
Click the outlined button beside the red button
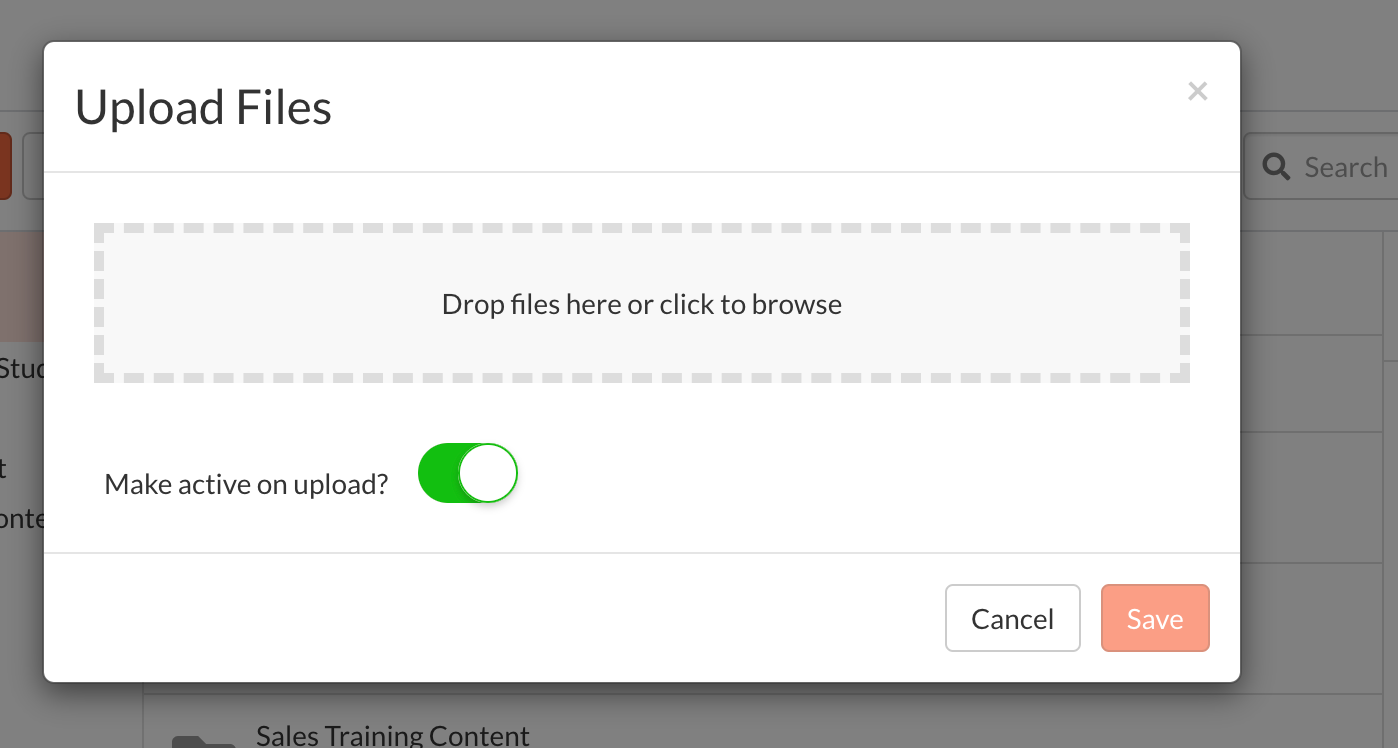click(33, 166)
